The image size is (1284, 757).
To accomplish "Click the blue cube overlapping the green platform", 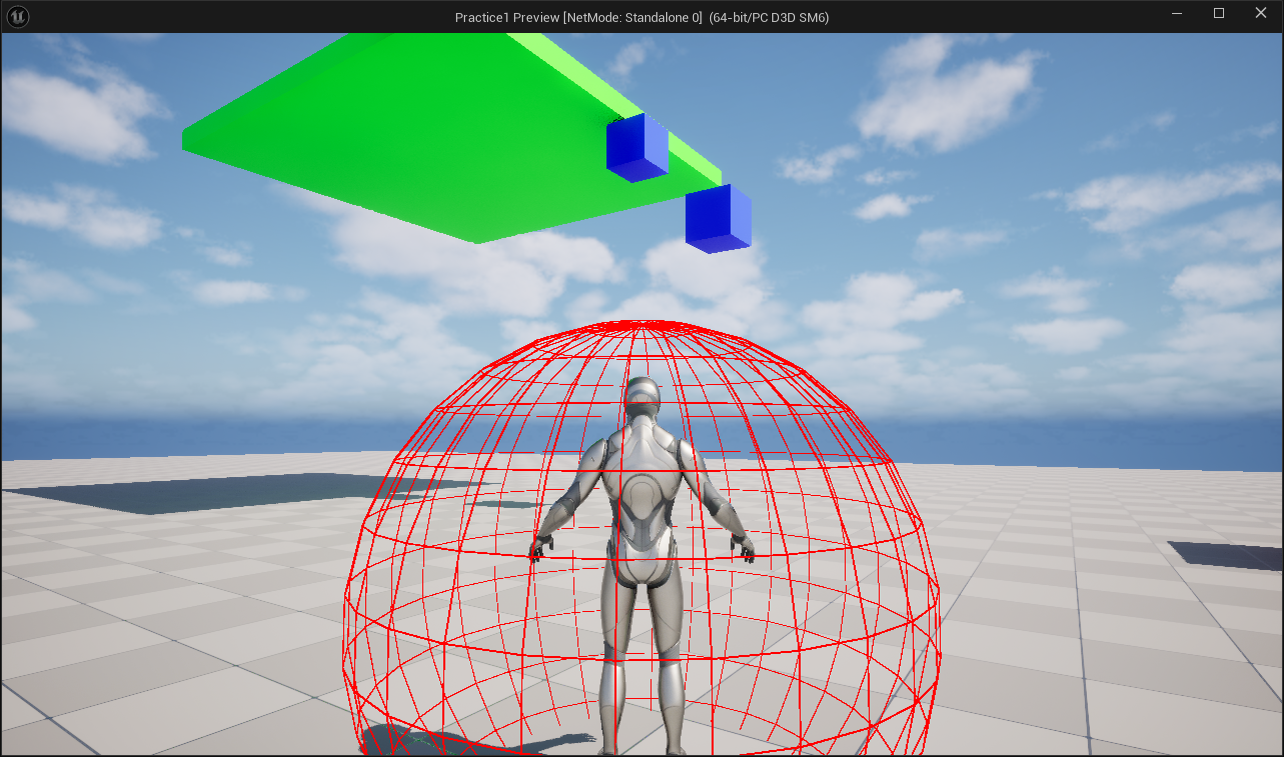I will click(x=637, y=148).
